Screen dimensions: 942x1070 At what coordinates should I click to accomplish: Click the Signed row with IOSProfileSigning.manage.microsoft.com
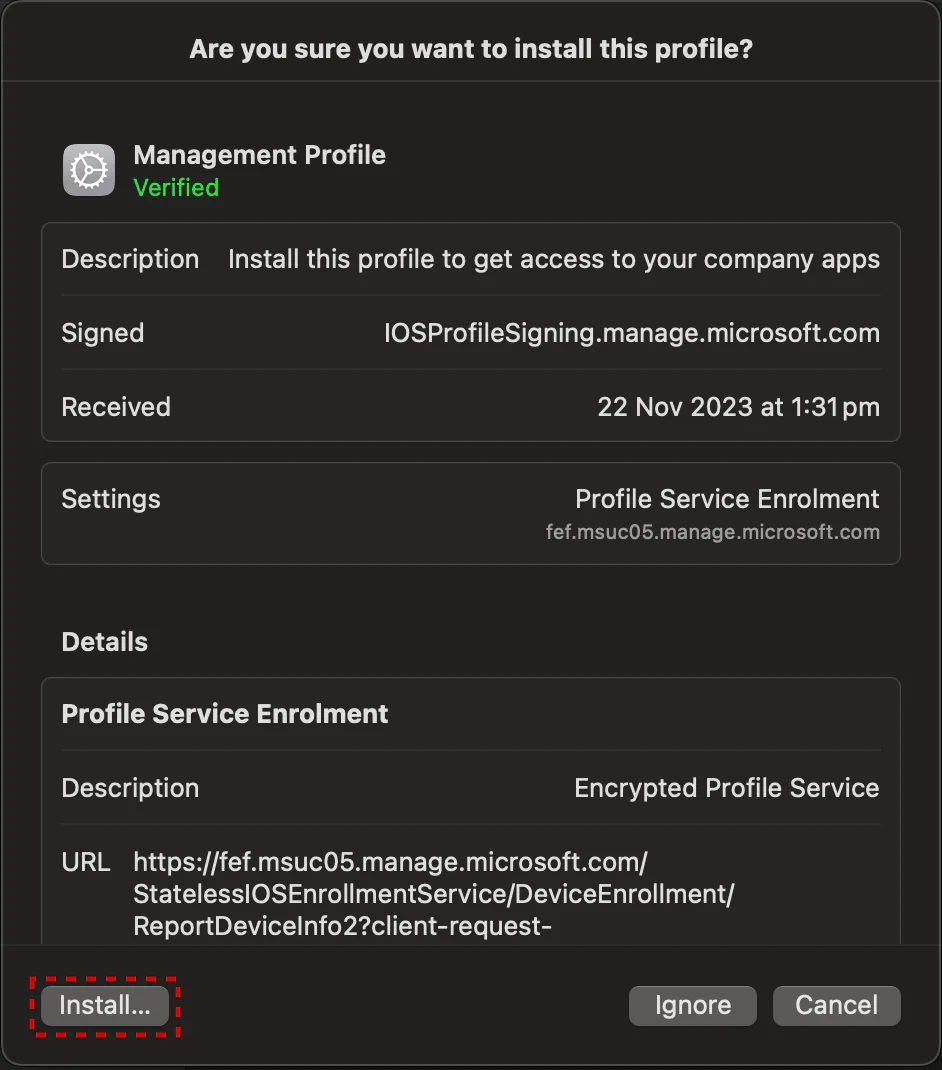pos(471,333)
